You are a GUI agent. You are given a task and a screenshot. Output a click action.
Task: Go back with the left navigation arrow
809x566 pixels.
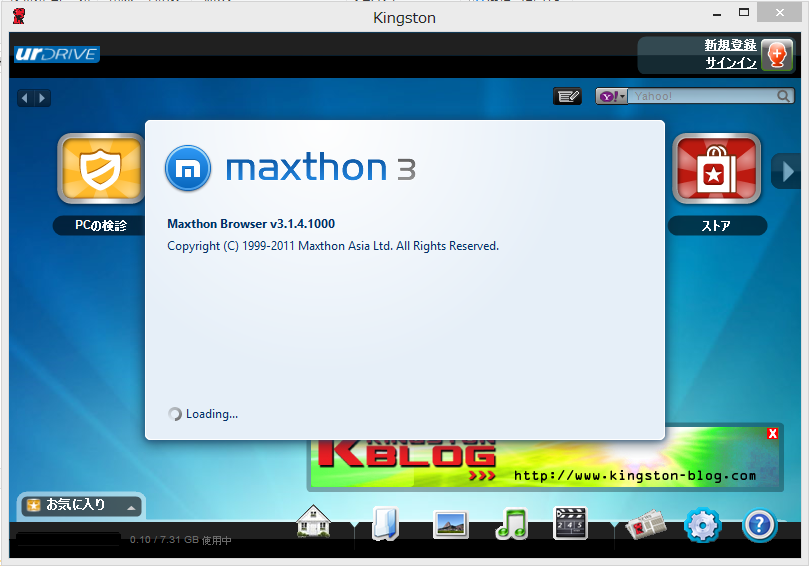point(25,98)
